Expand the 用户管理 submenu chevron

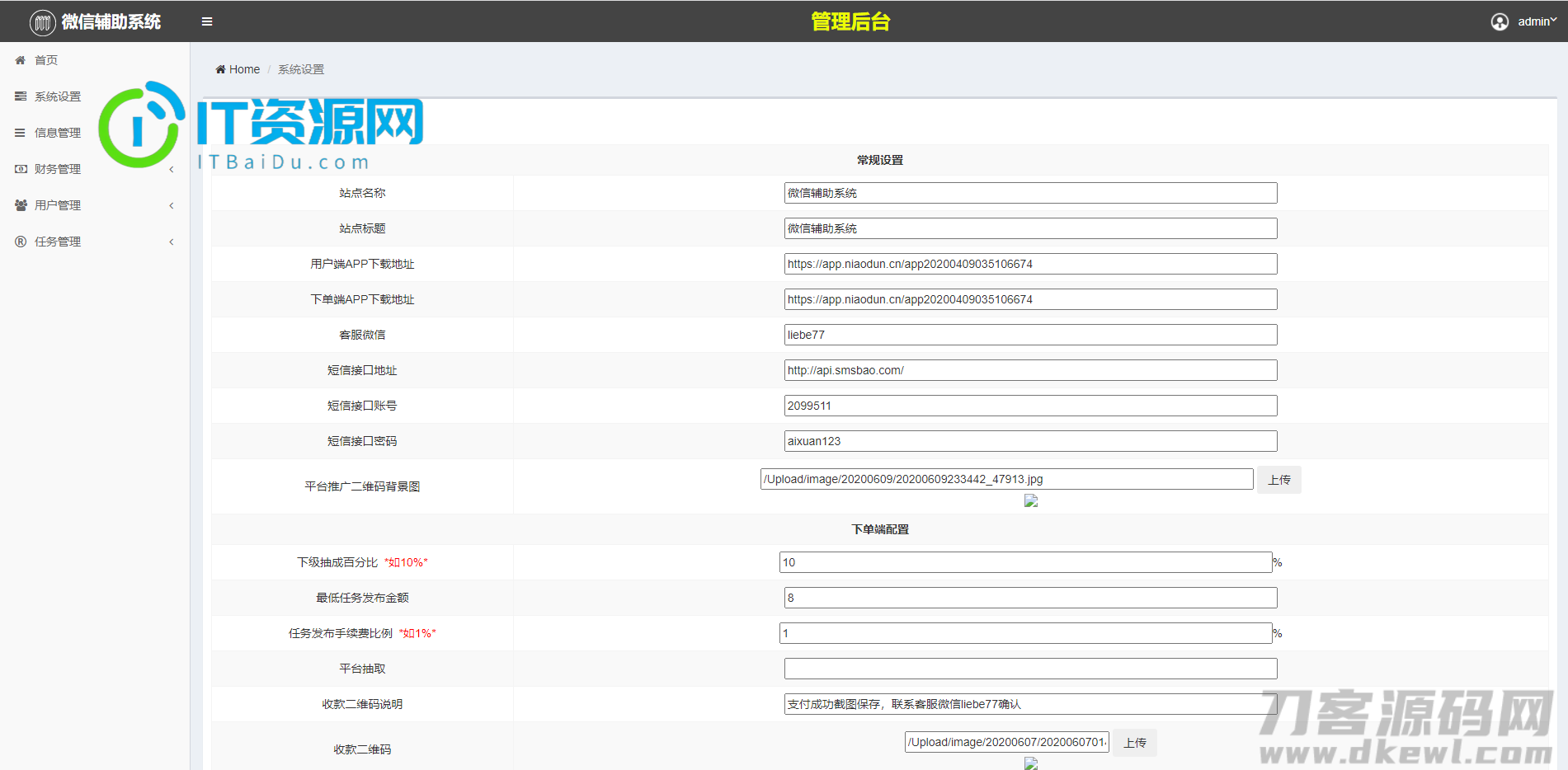[x=172, y=205]
